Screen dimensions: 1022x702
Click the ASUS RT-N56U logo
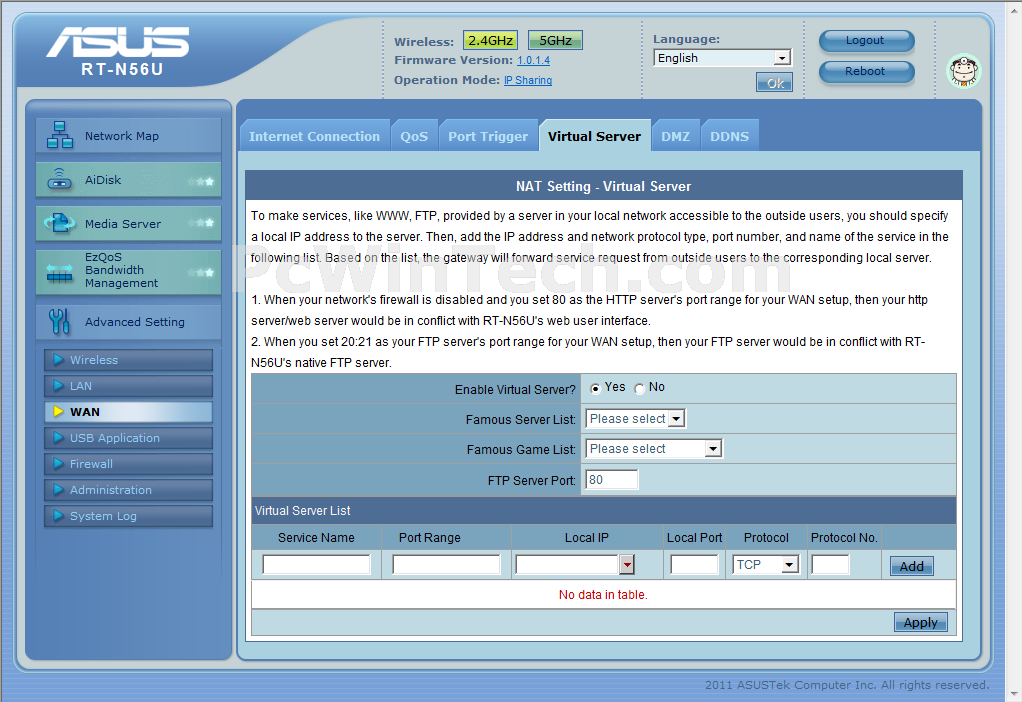click(x=119, y=51)
